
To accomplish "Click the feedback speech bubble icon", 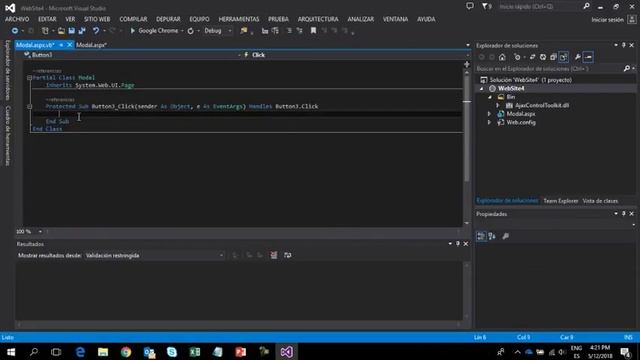I will 470,6.
